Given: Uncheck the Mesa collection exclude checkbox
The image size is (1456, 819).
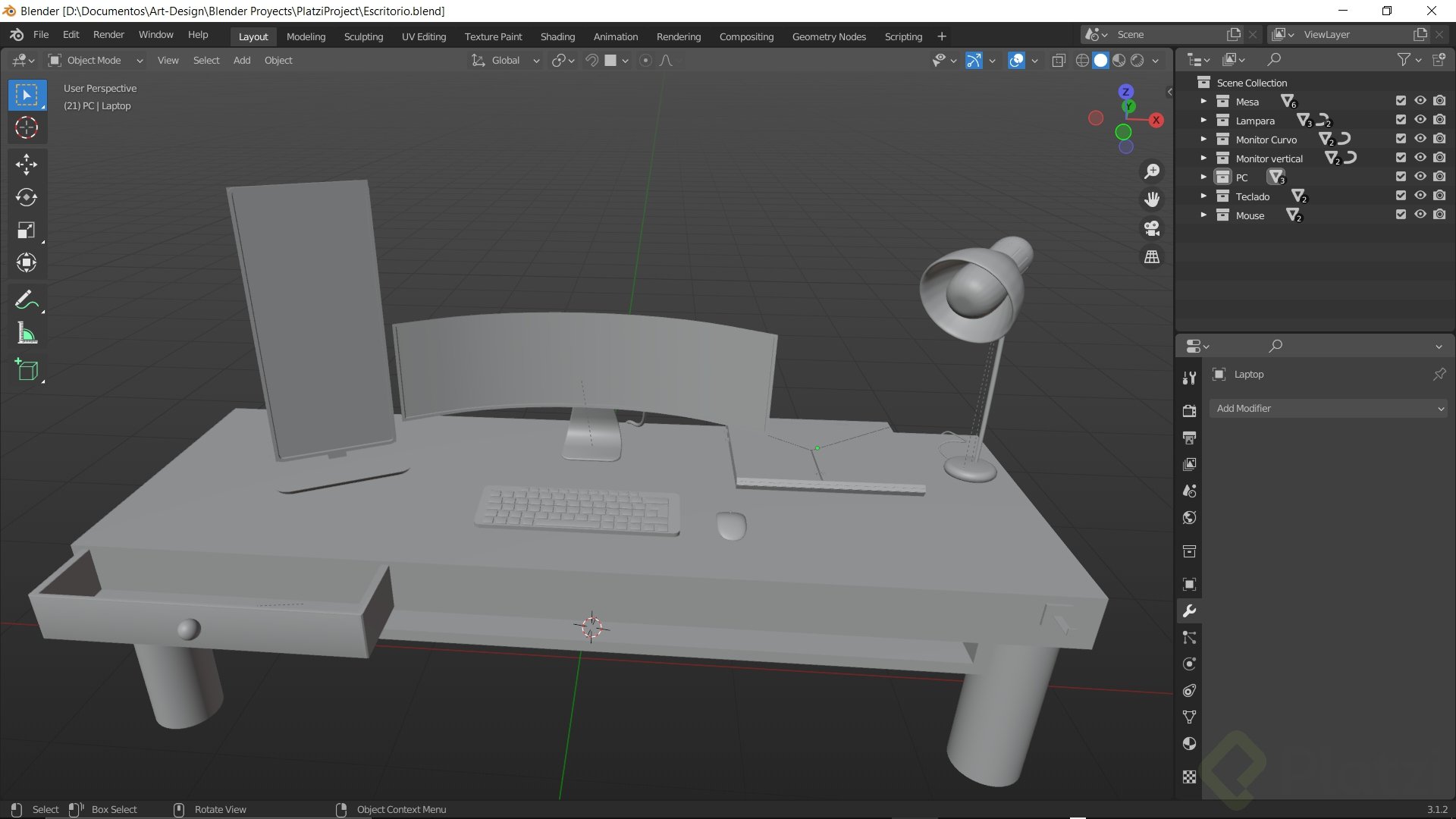Looking at the screenshot, I should [x=1401, y=101].
